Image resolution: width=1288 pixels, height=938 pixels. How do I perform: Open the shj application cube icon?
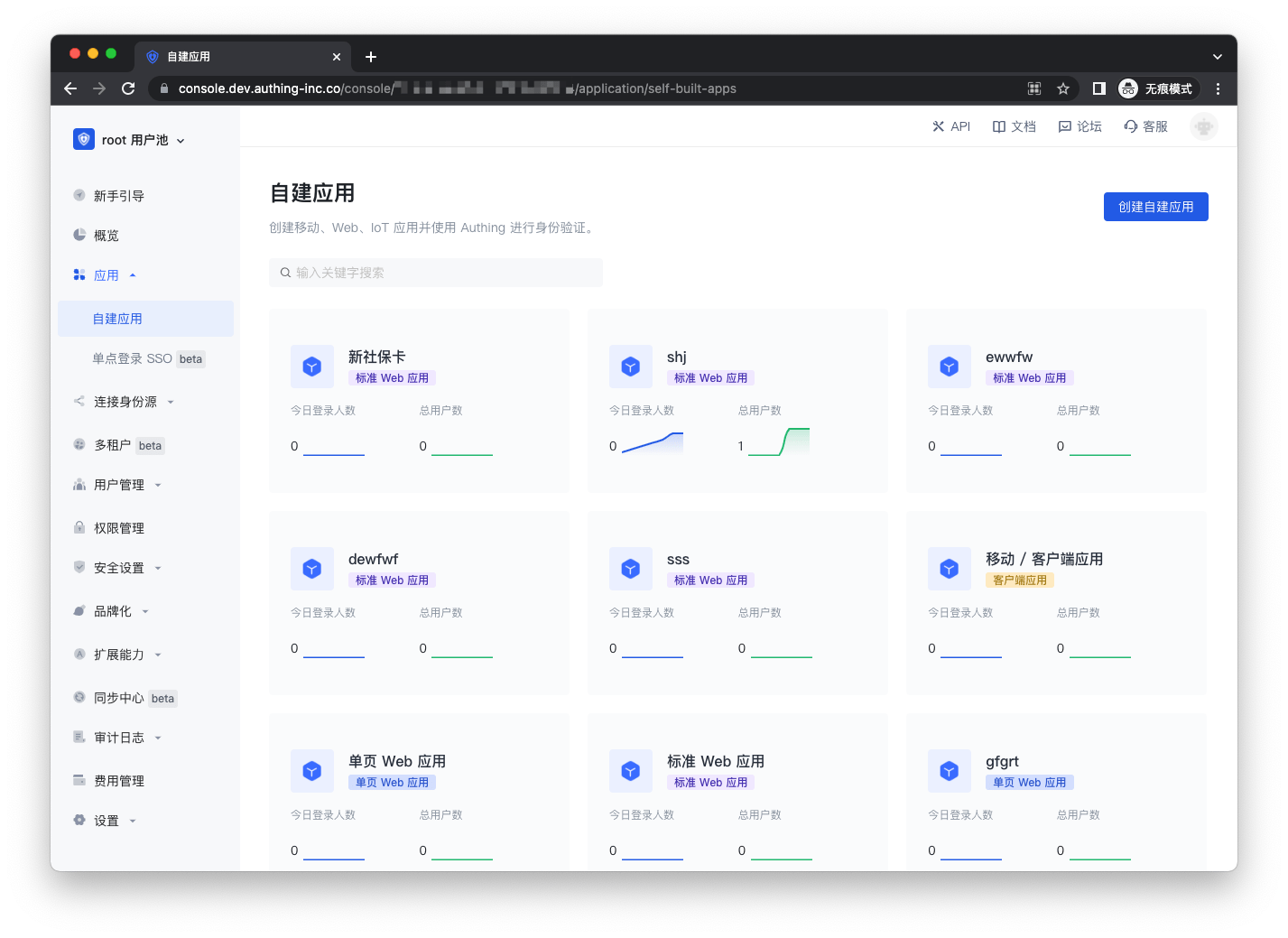click(631, 367)
